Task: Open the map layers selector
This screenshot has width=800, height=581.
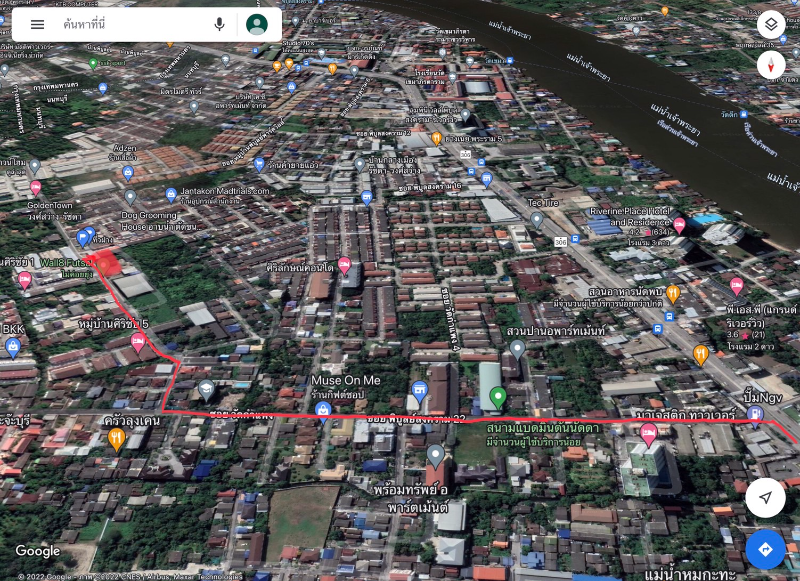Action: (x=771, y=24)
